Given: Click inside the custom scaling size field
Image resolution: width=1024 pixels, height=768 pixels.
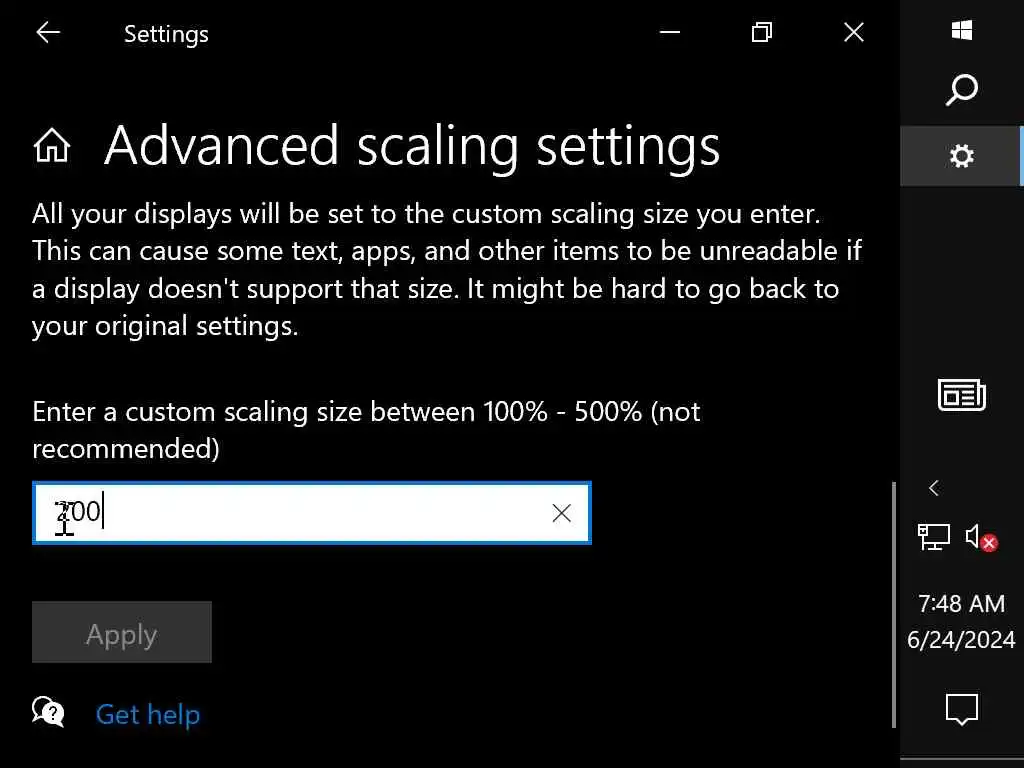Looking at the screenshot, I should (x=300, y=513).
